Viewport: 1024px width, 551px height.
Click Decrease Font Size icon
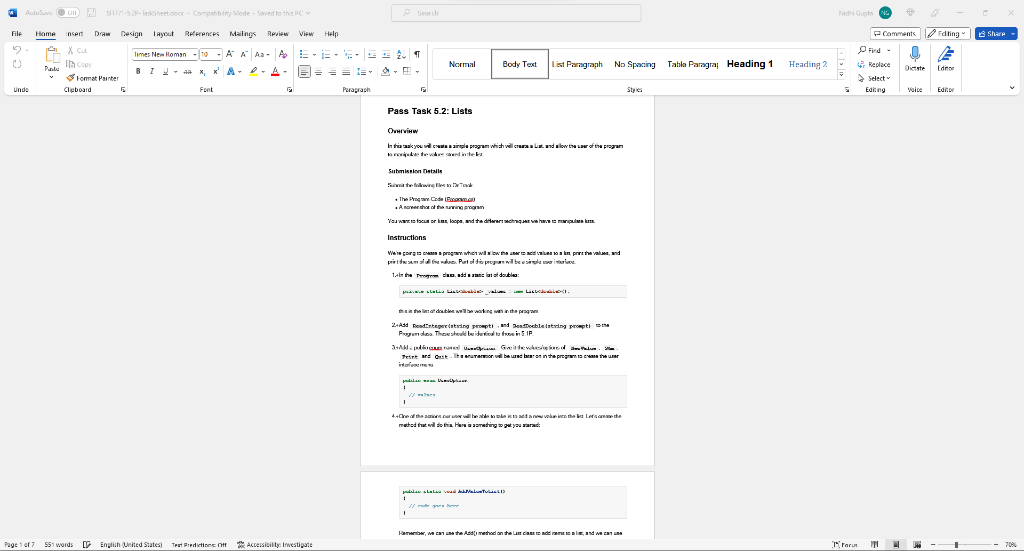coord(244,54)
